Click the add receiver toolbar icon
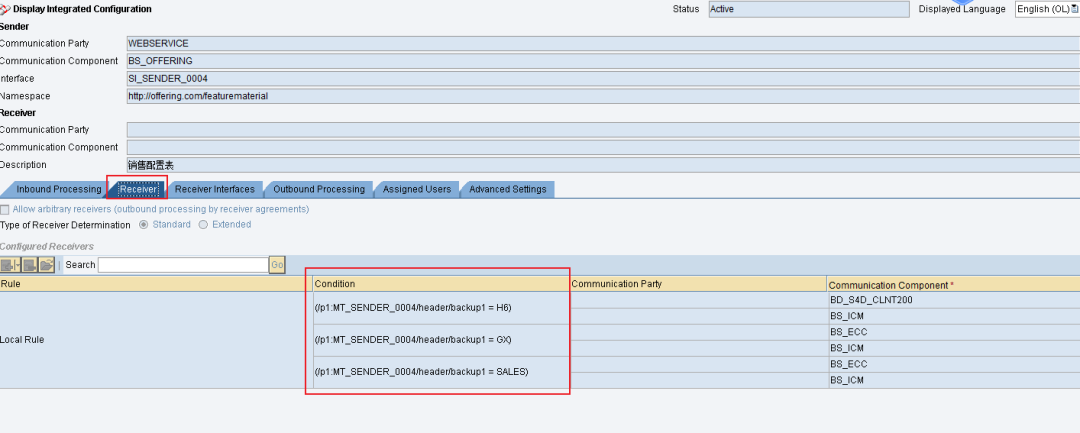1080x433 pixels. [8, 265]
